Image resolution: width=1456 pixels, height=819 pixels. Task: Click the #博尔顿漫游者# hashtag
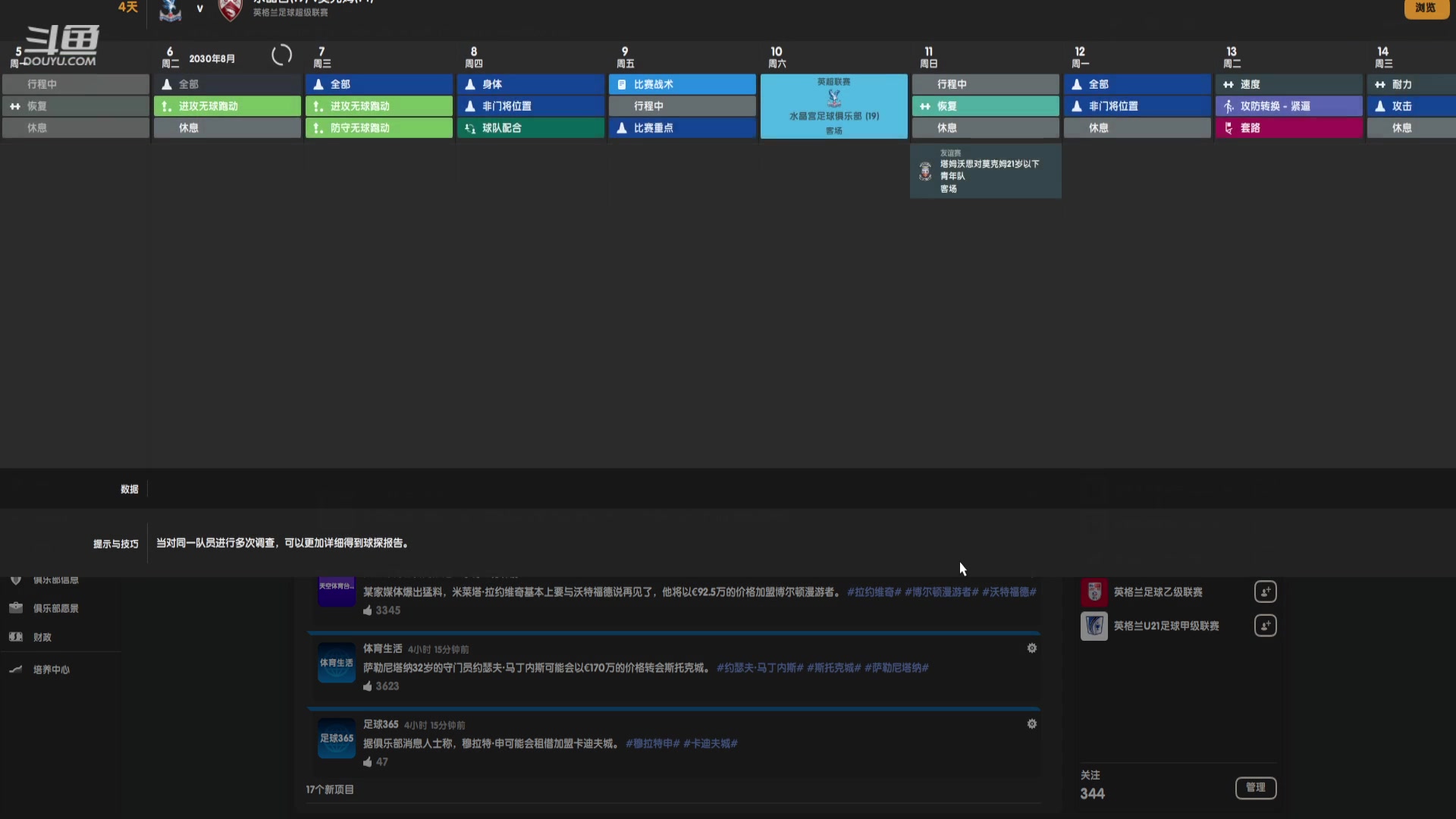pos(941,591)
